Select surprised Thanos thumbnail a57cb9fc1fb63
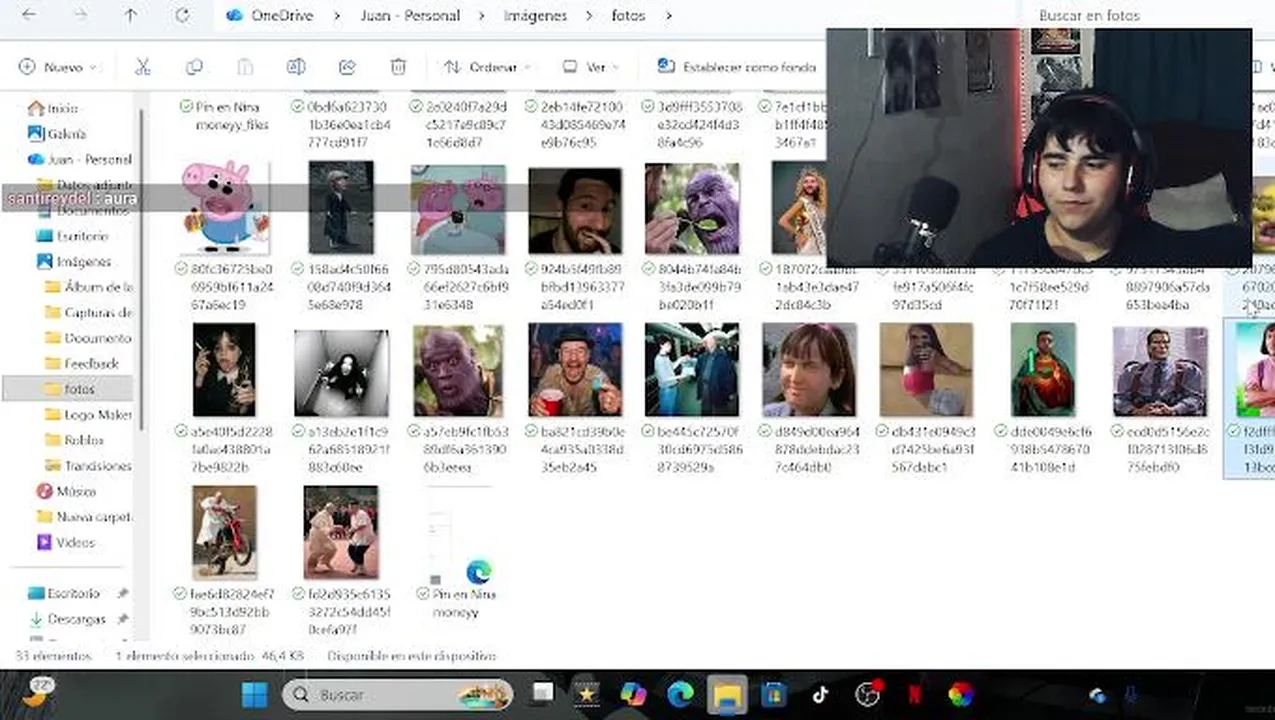Screen dimensions: 1275x720 click(458, 370)
